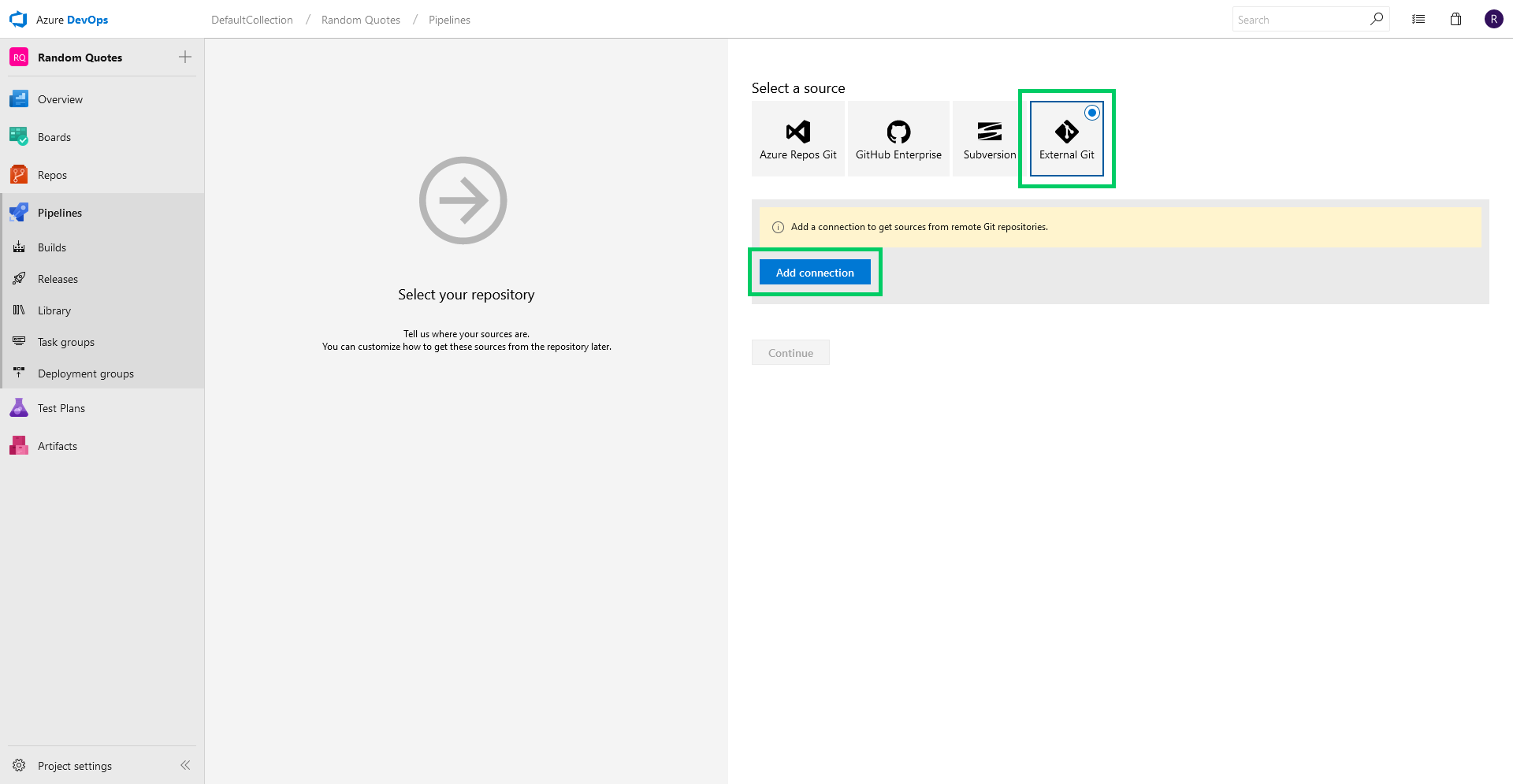
Task: Open the Boards menu item
Action: point(102,137)
